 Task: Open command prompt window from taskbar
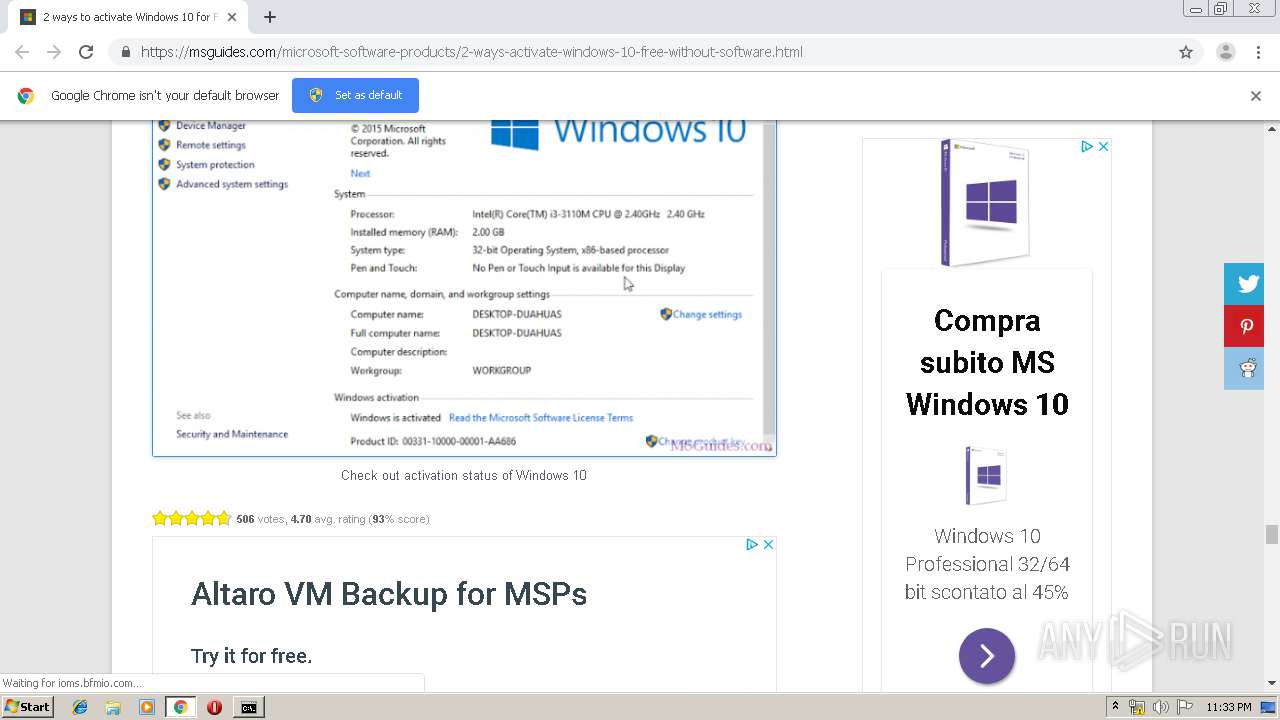(248, 707)
